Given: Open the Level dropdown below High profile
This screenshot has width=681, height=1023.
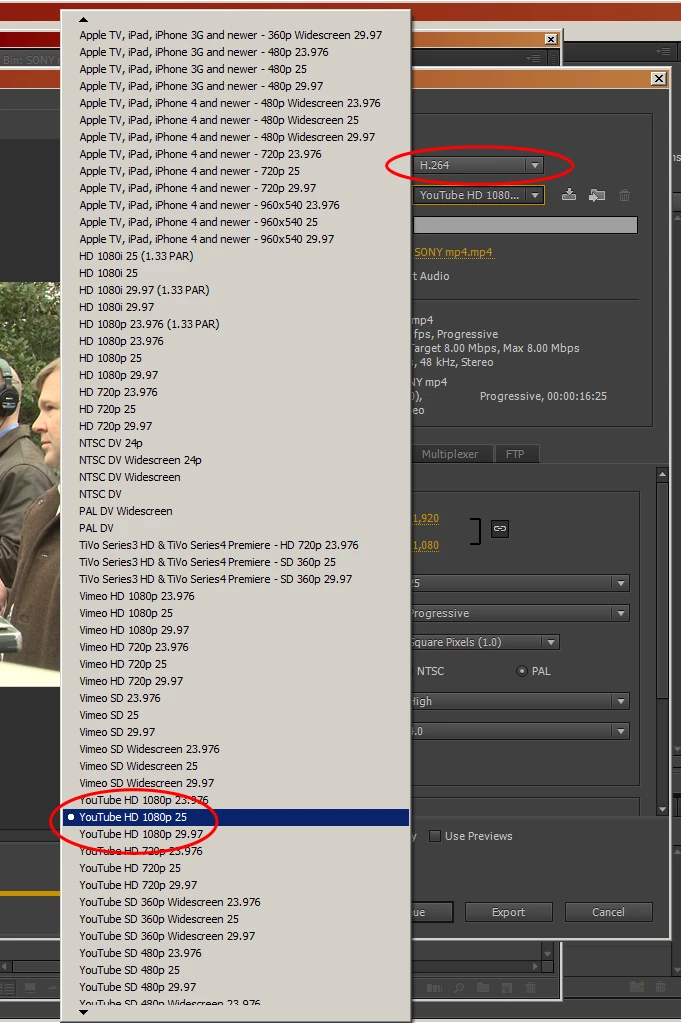Looking at the screenshot, I should (x=519, y=731).
